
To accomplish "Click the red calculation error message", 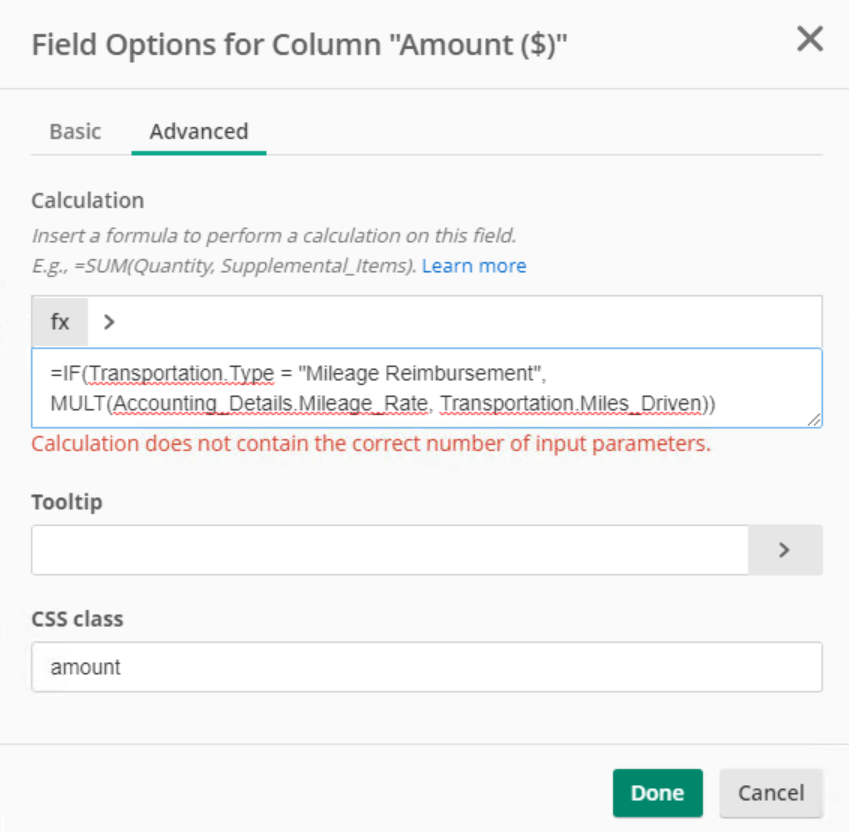I will click(x=371, y=444).
